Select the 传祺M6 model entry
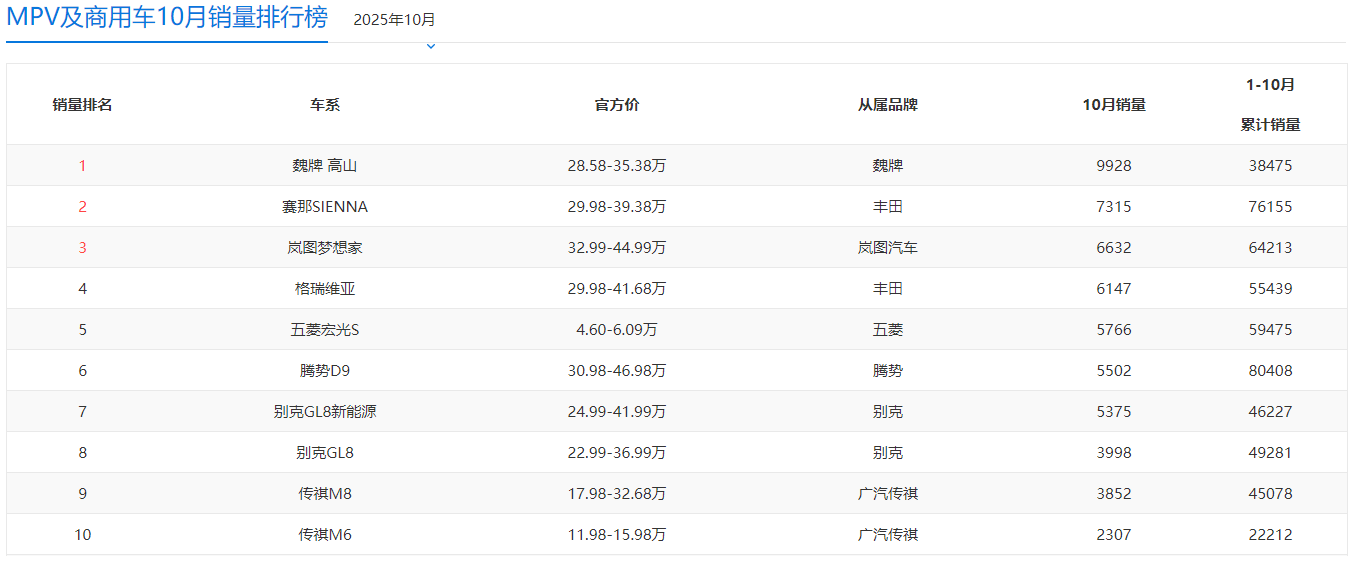Viewport: 1355px width, 561px height. 325,535
